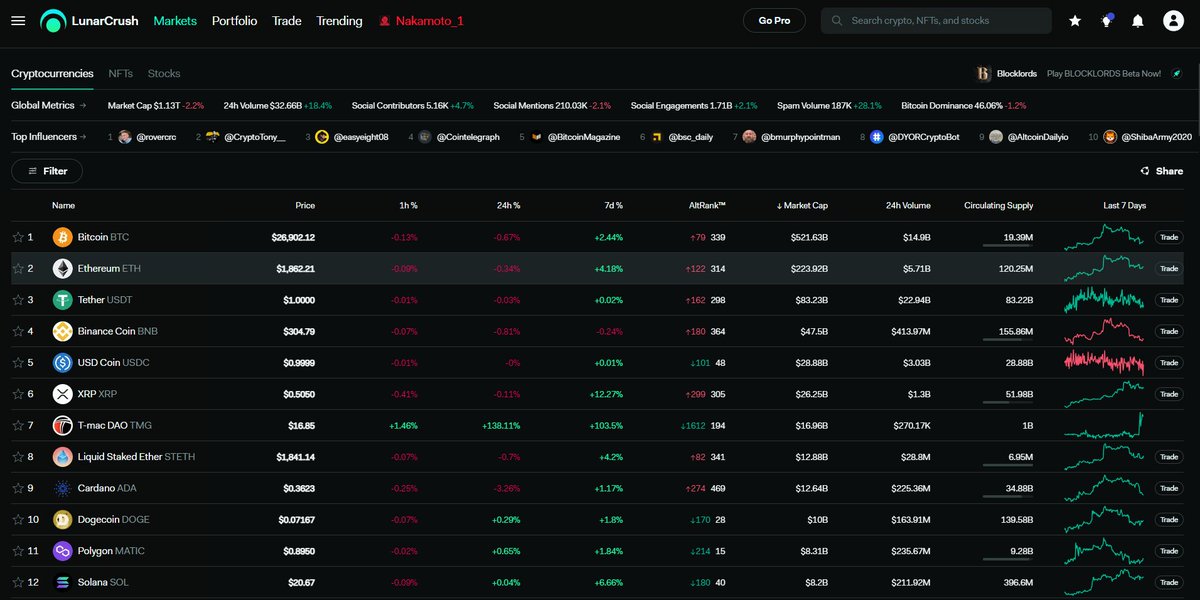Screen dimensions: 1200x600
Task: Favorite USD Coin with its star
Action: 17,362
